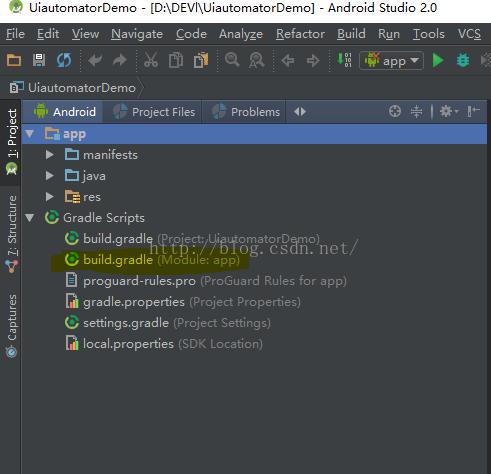The image size is (491, 474).
Task: Click the Save All toolbar icon
Action: (39, 60)
